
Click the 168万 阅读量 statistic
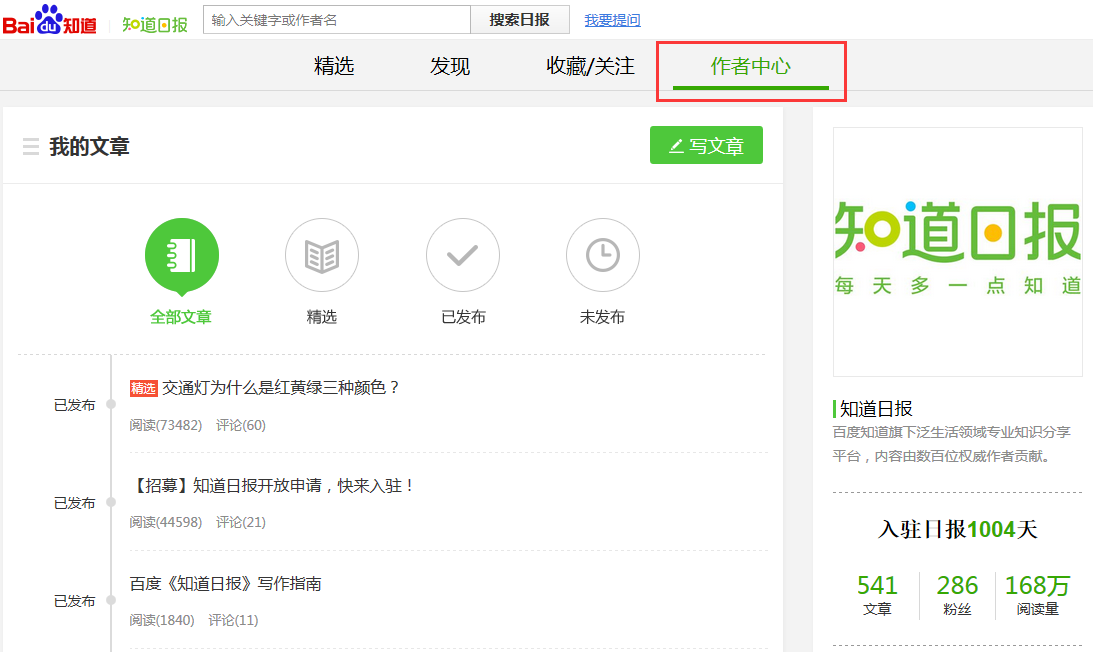tap(1037, 595)
